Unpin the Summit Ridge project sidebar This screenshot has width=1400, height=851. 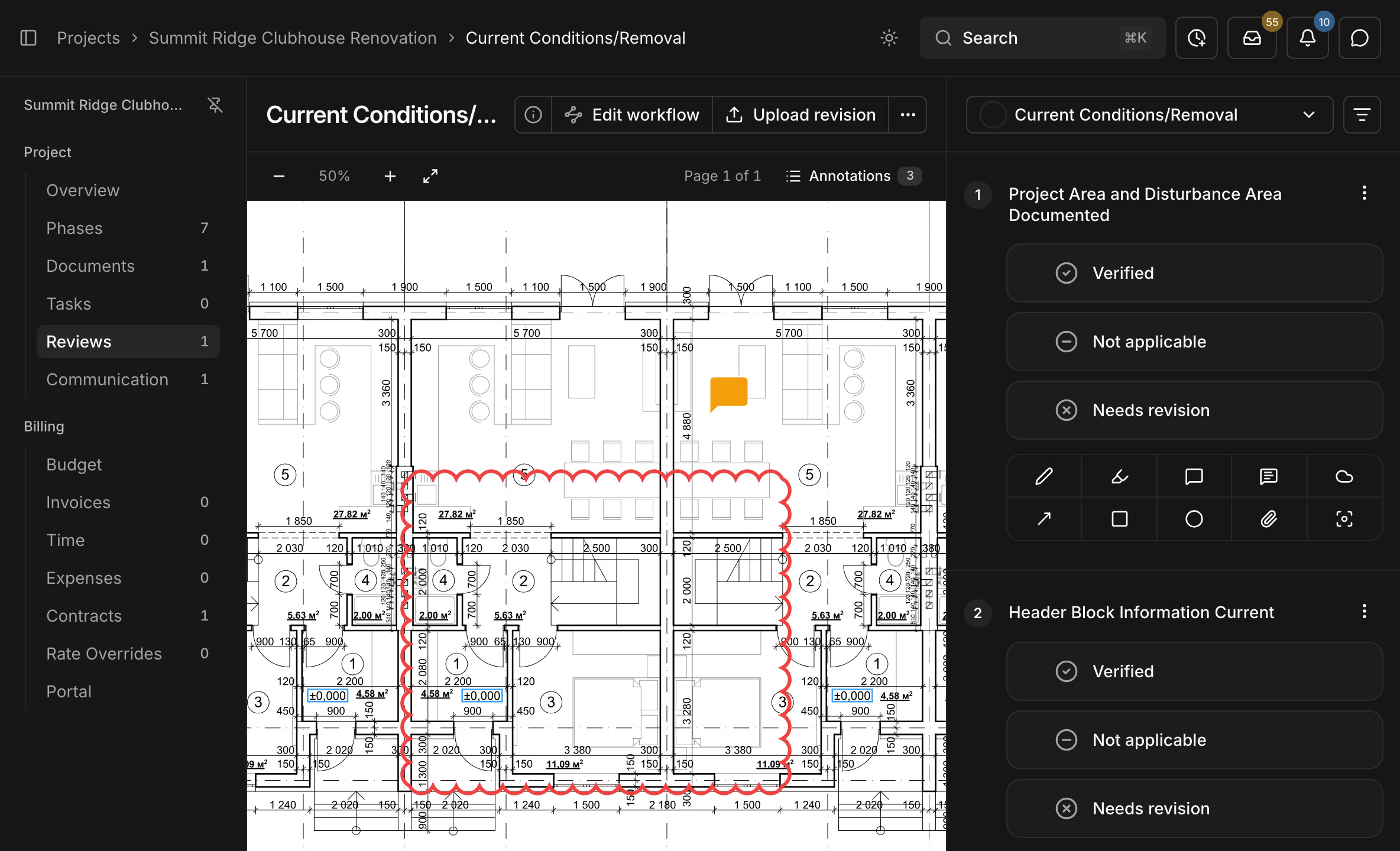(x=215, y=105)
